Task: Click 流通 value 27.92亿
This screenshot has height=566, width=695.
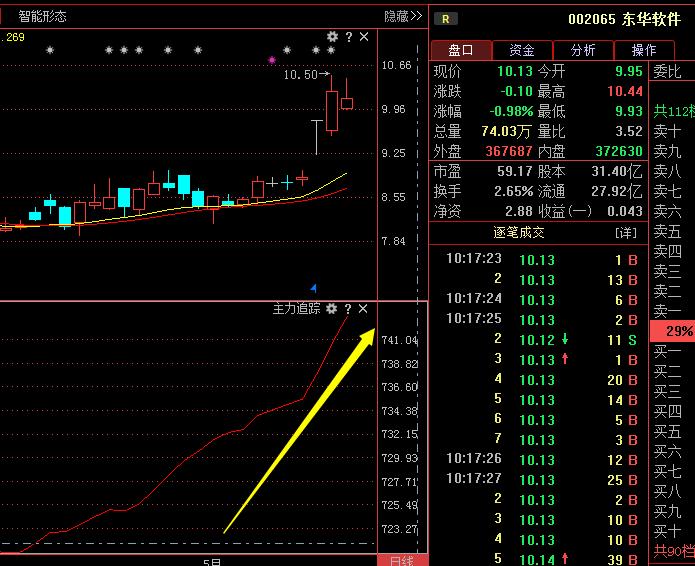Action: (617, 191)
